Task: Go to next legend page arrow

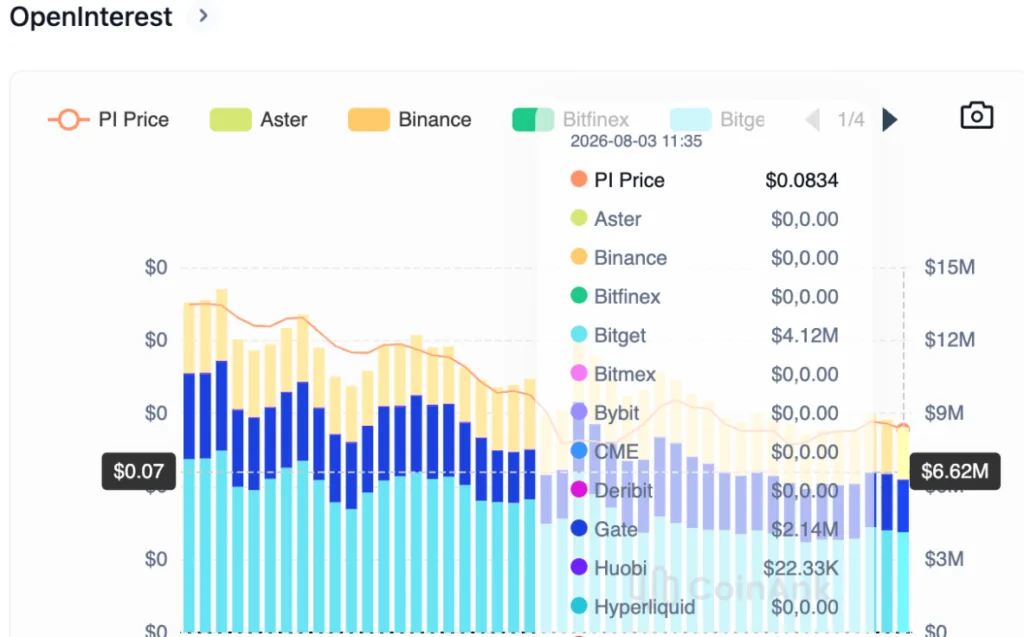Action: (x=889, y=120)
